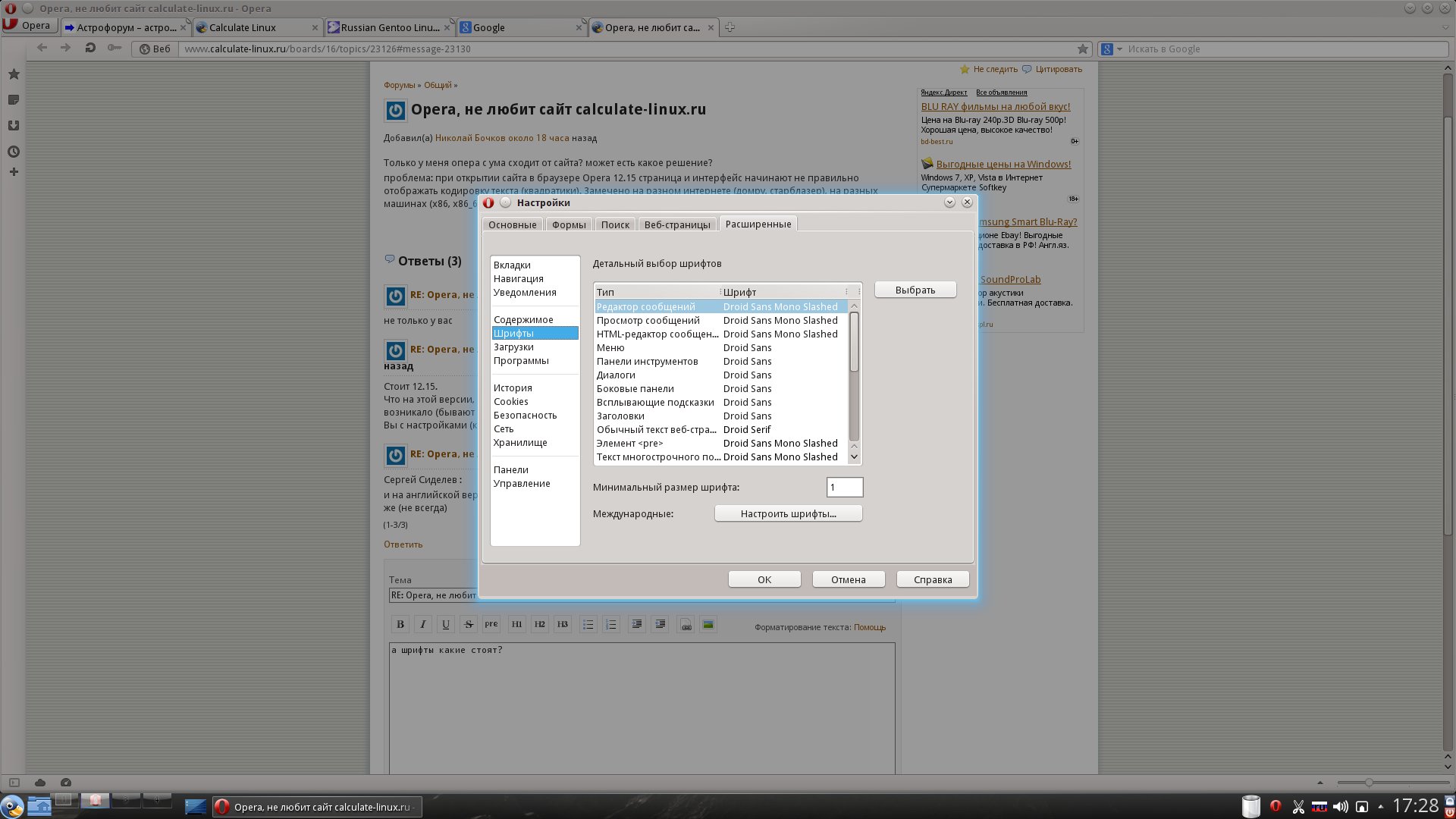Apply H1 heading in forum editor
The image size is (1456, 819).
tap(516, 624)
